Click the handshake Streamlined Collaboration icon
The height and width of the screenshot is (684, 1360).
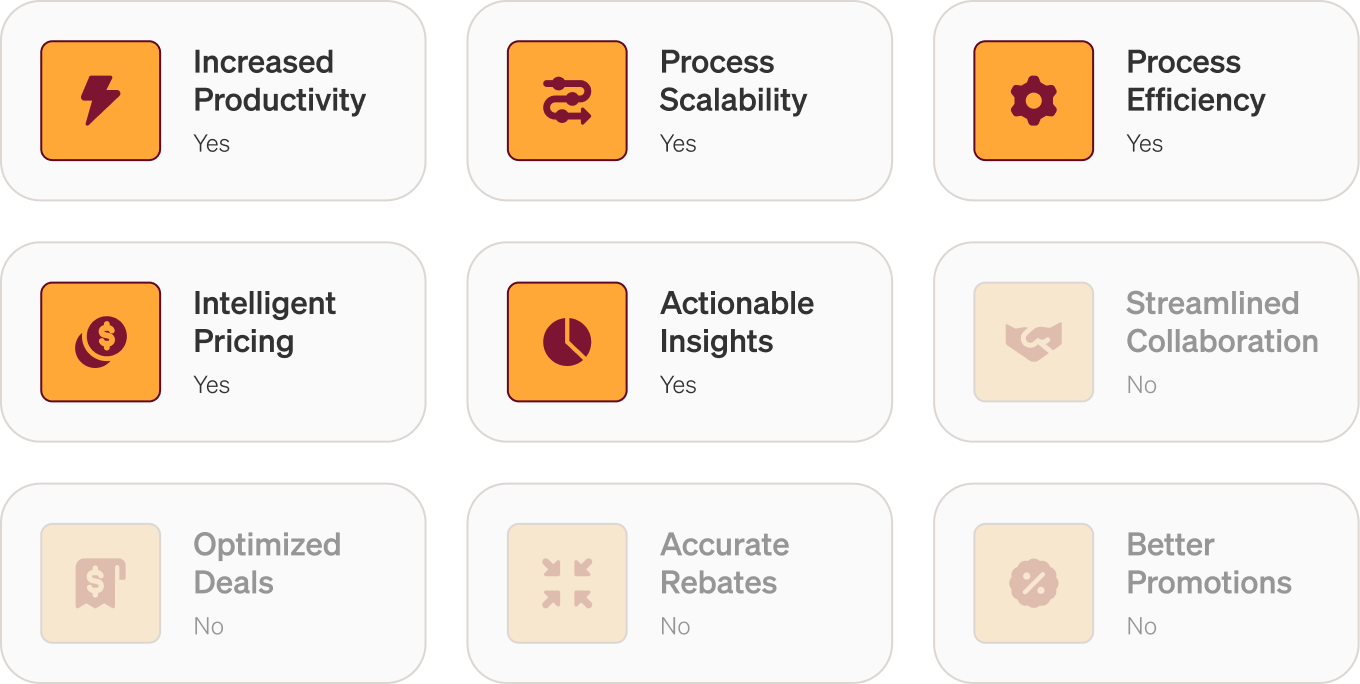pos(1033,342)
